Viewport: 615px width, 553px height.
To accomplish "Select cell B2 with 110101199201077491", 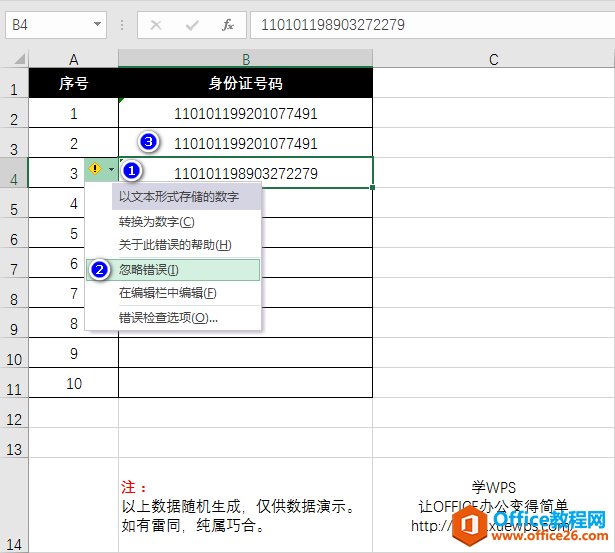I will point(246,113).
